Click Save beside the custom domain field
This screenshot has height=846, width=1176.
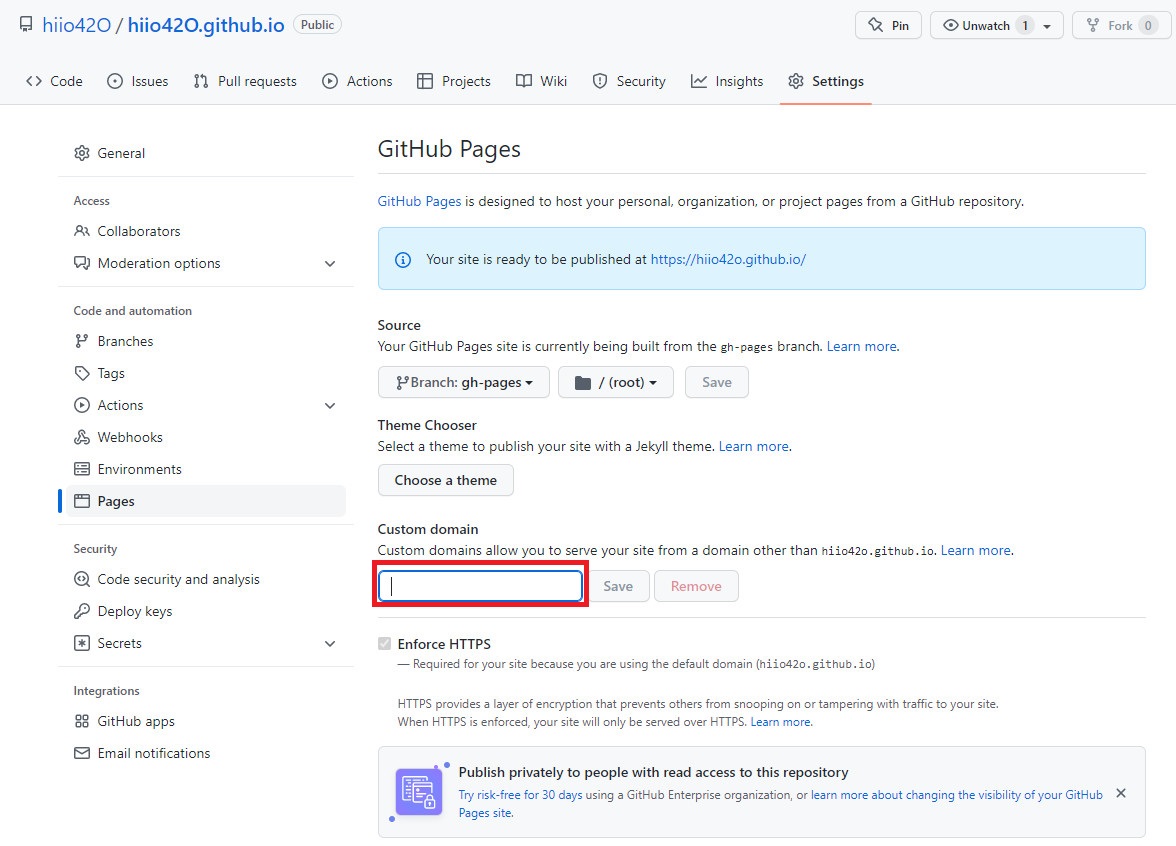click(x=618, y=586)
